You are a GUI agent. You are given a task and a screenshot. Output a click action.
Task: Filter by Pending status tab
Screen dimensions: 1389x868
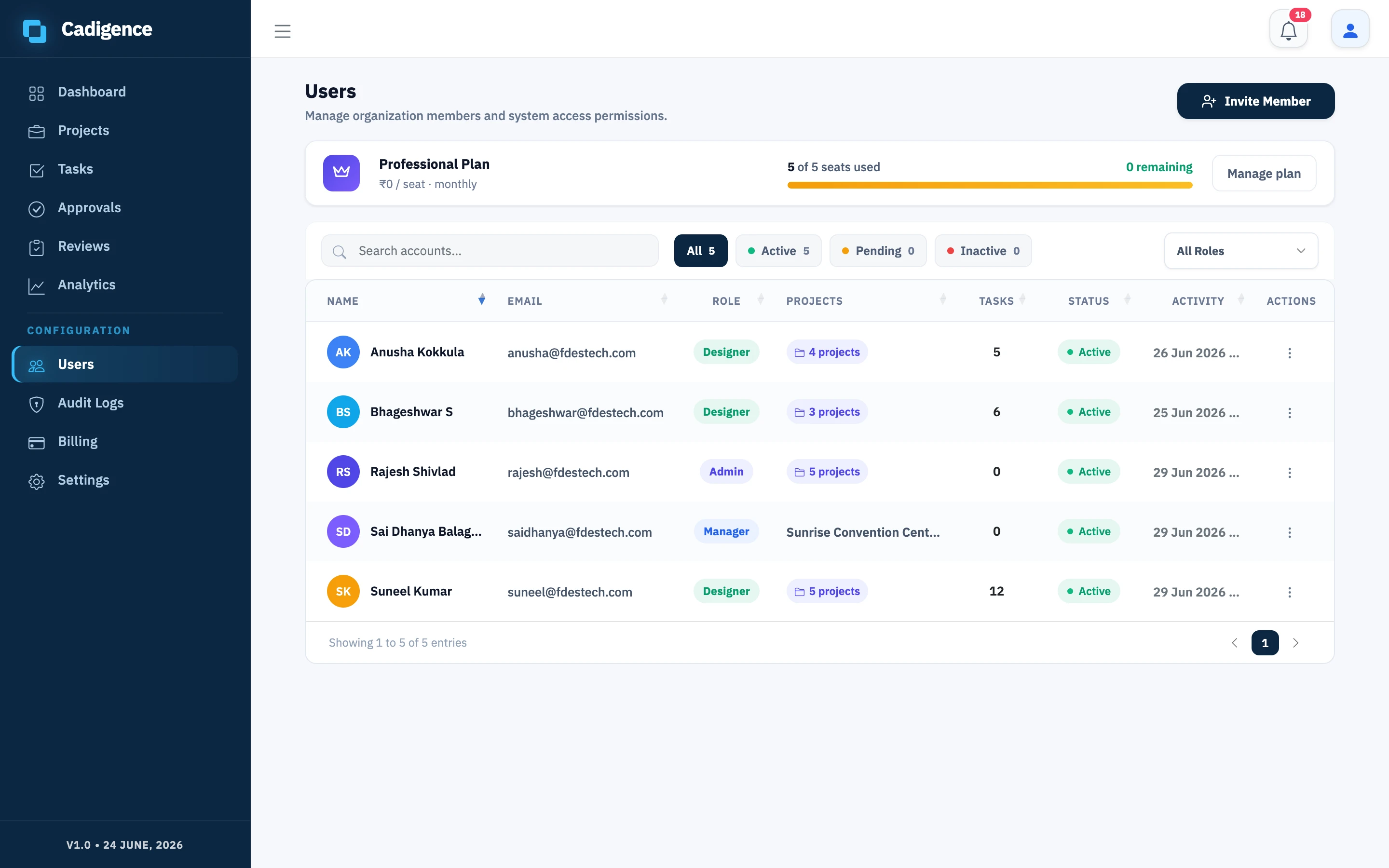pyautogui.click(x=878, y=251)
